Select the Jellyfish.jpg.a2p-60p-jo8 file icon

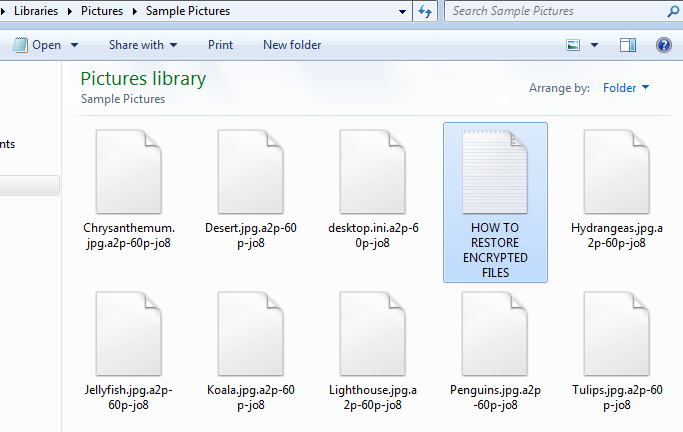[129, 334]
